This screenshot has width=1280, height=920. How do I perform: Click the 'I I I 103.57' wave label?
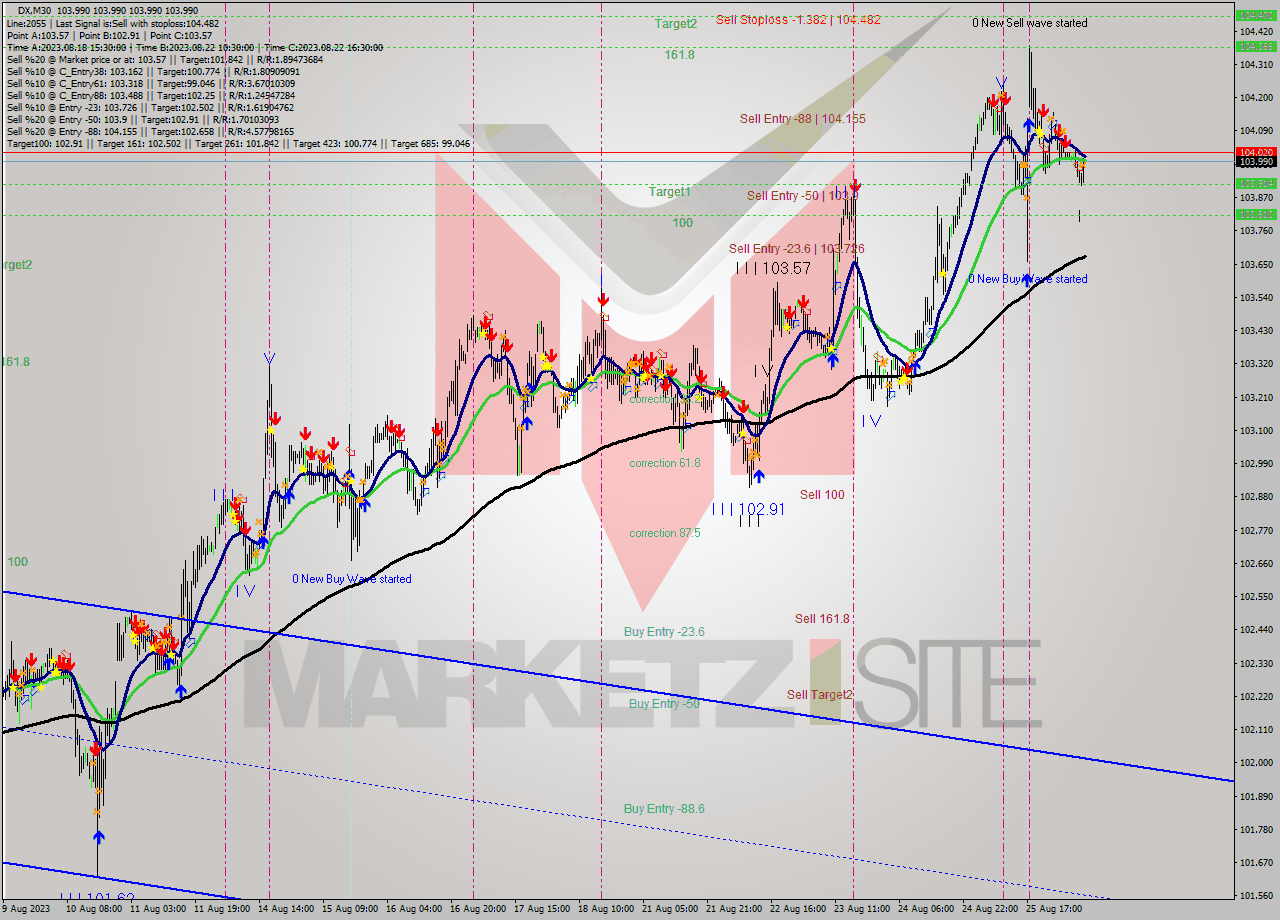(773, 268)
